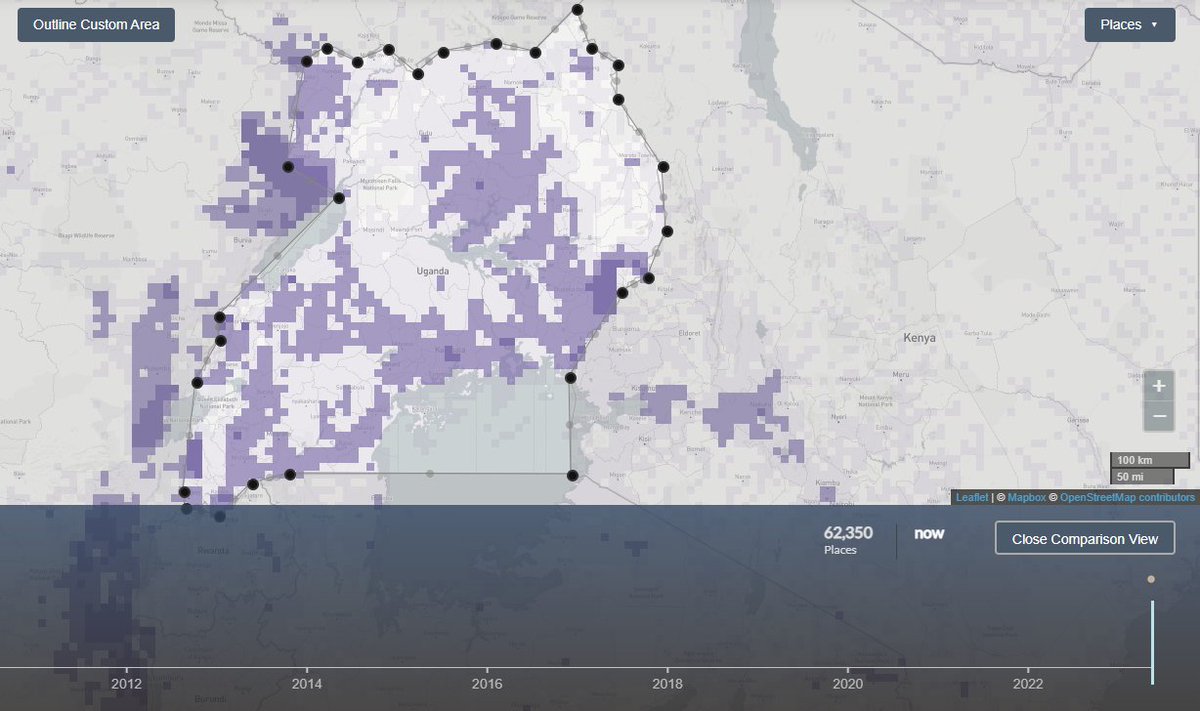Select the current-date dot marker on timeline
The height and width of the screenshot is (711, 1200).
(x=1151, y=579)
